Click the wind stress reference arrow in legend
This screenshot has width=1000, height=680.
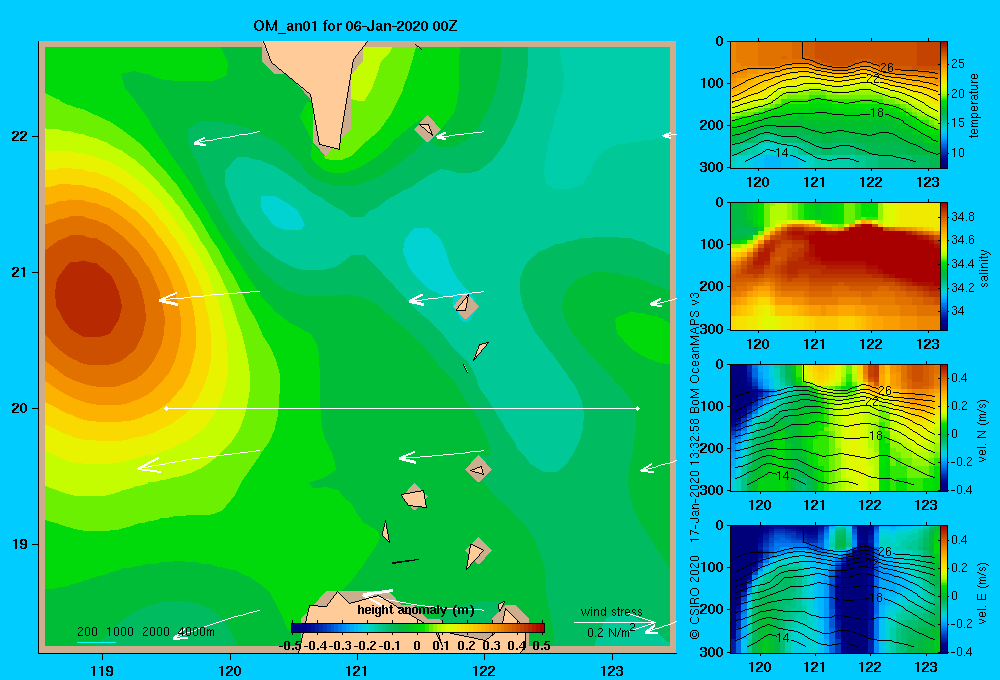coord(615,625)
